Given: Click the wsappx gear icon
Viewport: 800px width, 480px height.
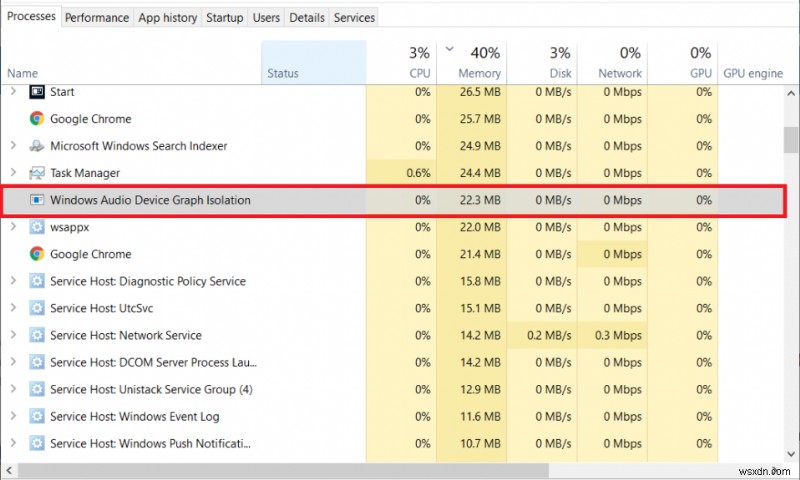Looking at the screenshot, I should 37,227.
